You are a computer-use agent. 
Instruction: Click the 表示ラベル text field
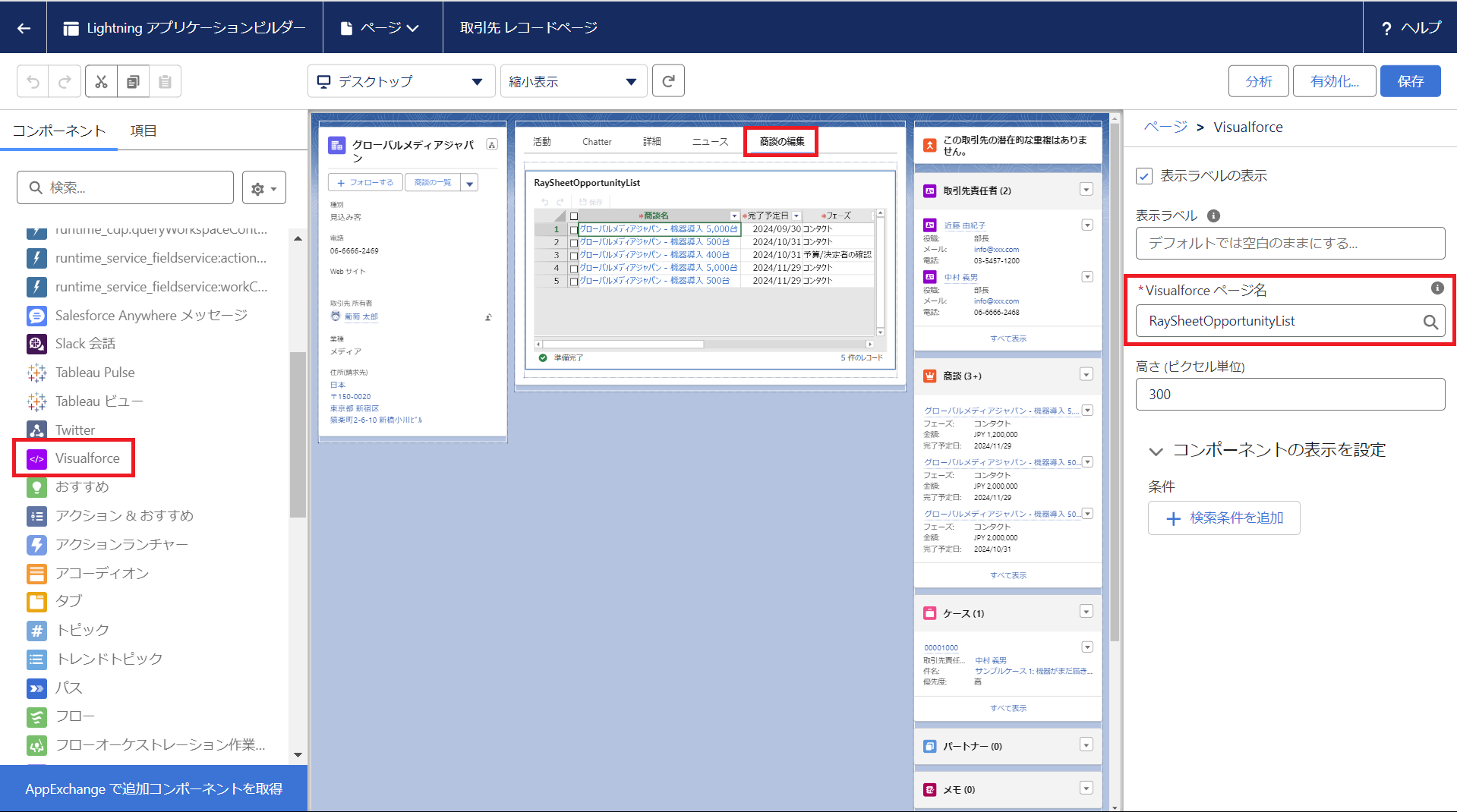pos(1290,244)
